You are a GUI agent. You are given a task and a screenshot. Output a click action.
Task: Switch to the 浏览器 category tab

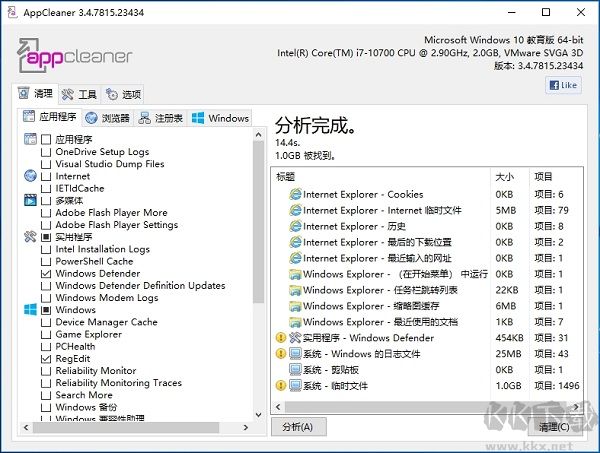click(108, 118)
